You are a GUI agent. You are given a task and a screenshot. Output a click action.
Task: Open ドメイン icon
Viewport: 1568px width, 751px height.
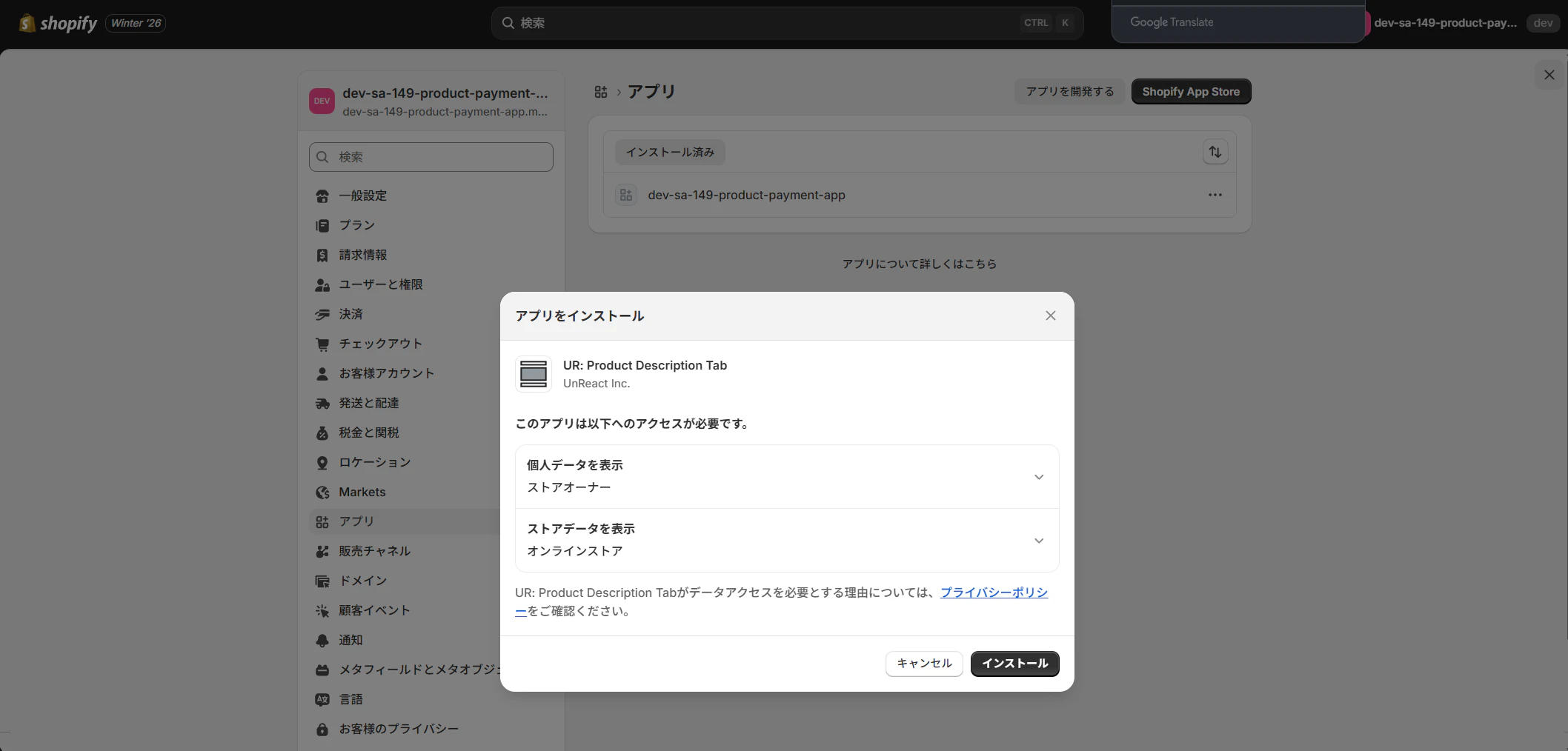[x=322, y=581]
